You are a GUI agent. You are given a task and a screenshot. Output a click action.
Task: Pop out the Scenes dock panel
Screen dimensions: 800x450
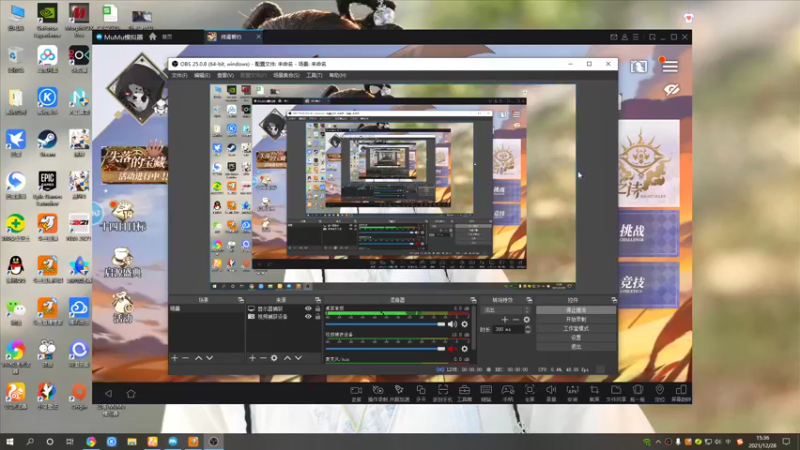[240, 300]
